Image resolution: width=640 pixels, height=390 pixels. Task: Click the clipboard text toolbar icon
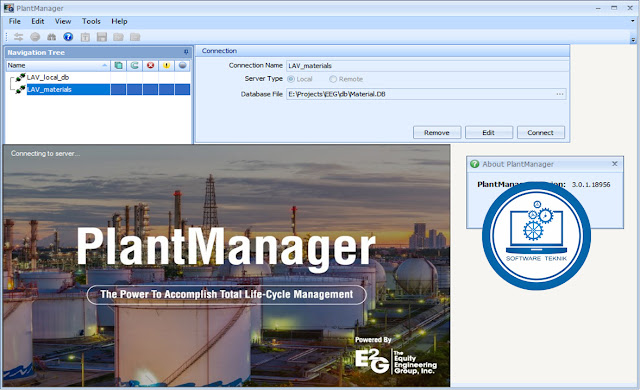[85, 37]
